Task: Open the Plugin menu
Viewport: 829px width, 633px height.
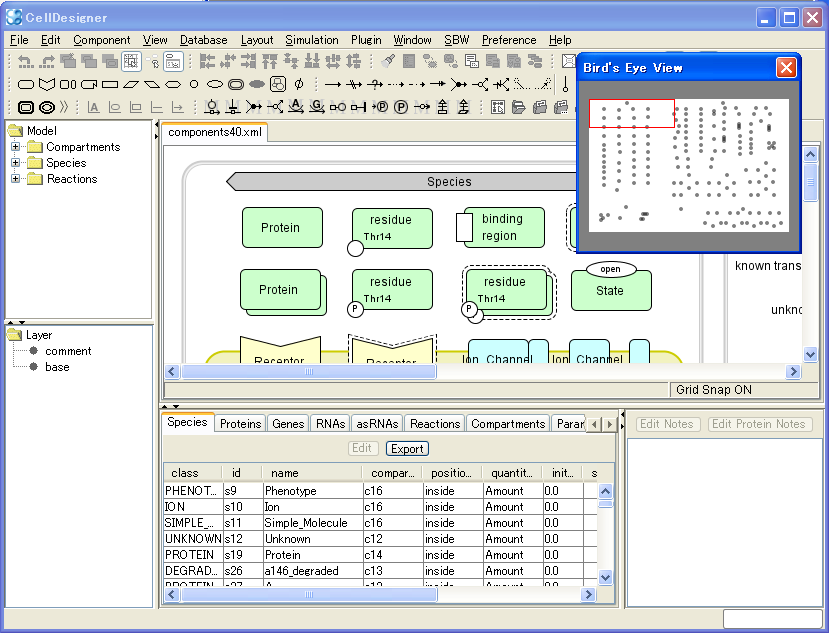Action: click(366, 40)
